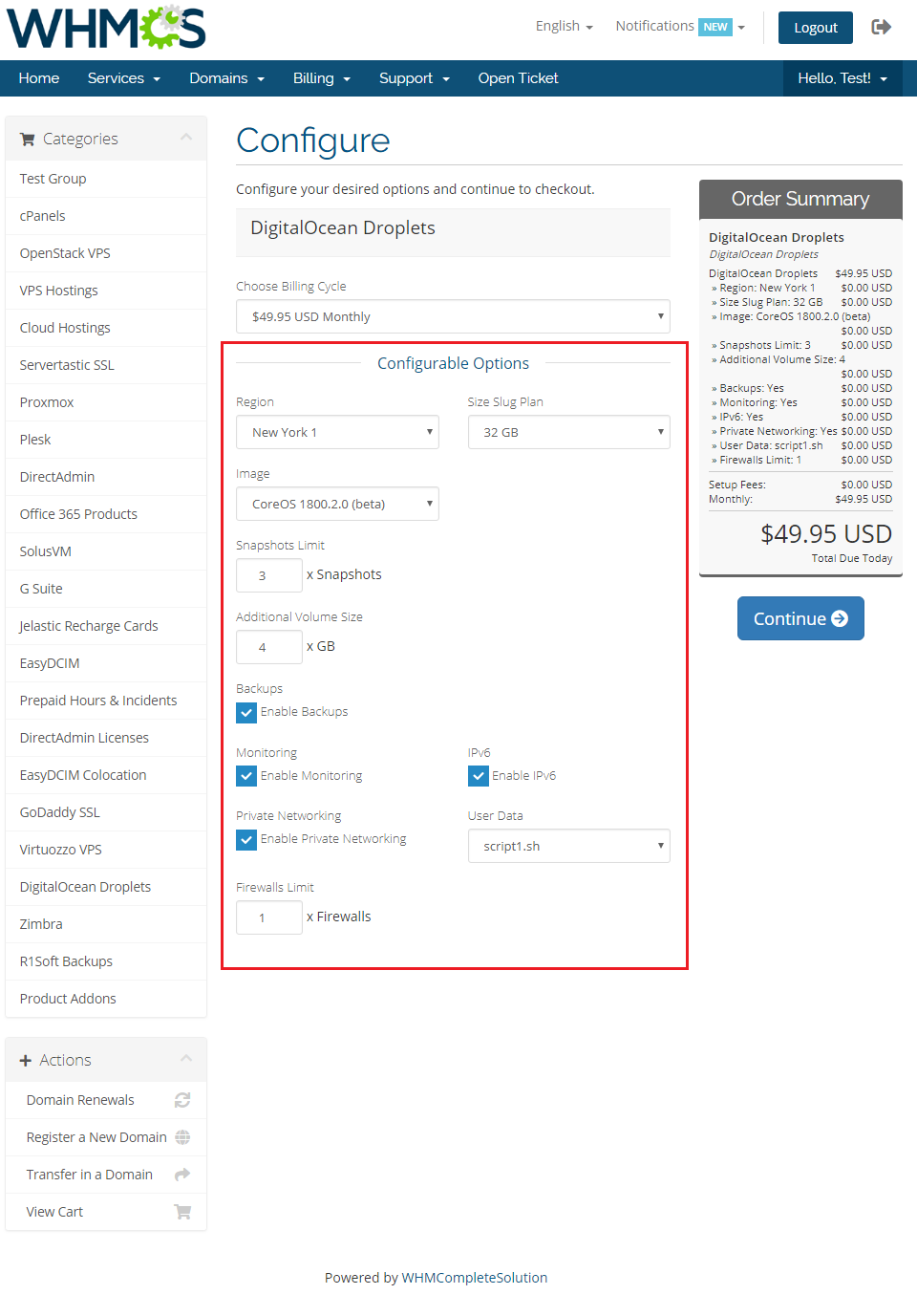Open the Support menu
This screenshot has height=1316, width=917.
(415, 78)
